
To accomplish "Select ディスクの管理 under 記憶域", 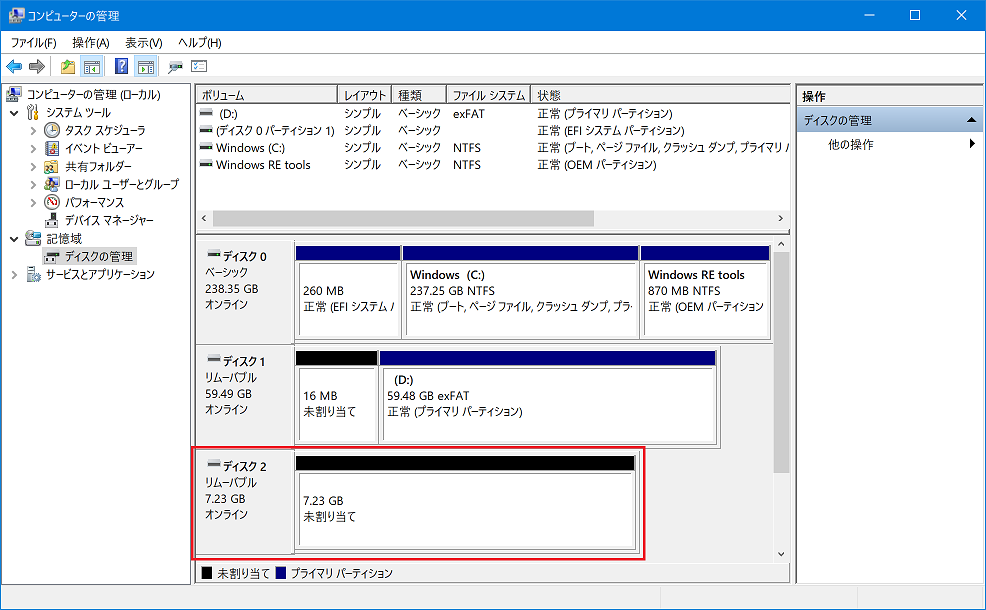I will click(98, 256).
